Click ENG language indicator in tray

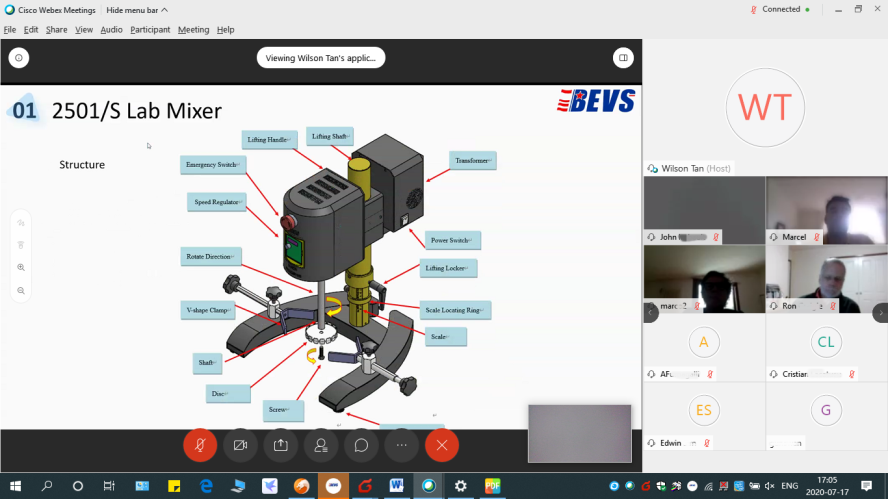[789, 486]
